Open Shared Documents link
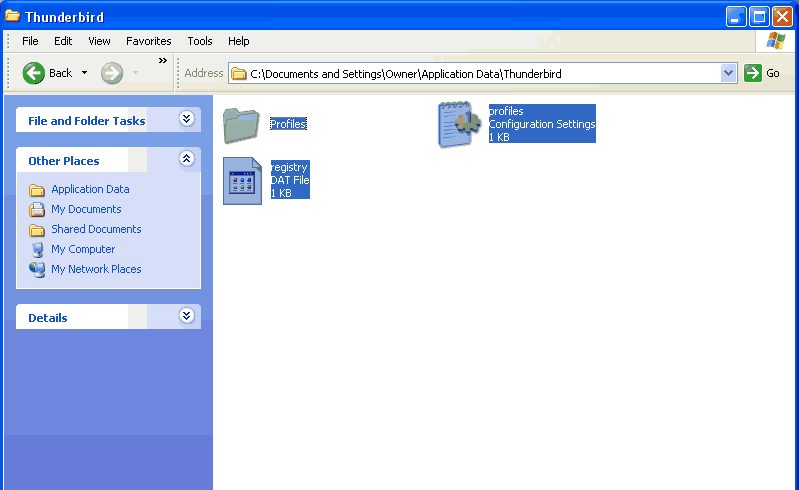799x490 pixels. coord(96,229)
